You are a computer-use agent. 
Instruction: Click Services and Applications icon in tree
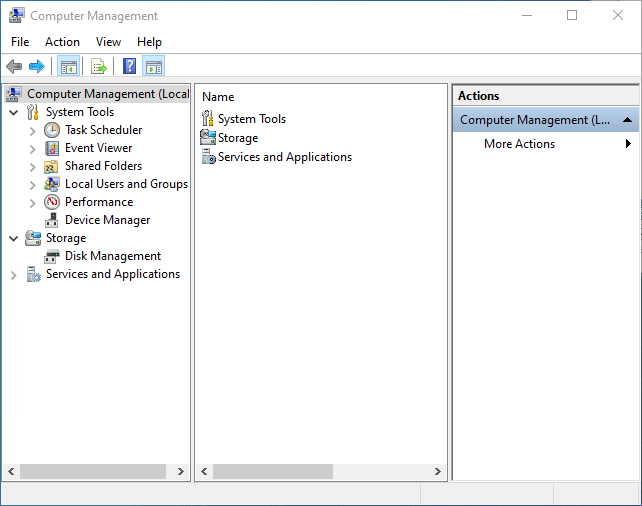pyautogui.click(x=34, y=274)
